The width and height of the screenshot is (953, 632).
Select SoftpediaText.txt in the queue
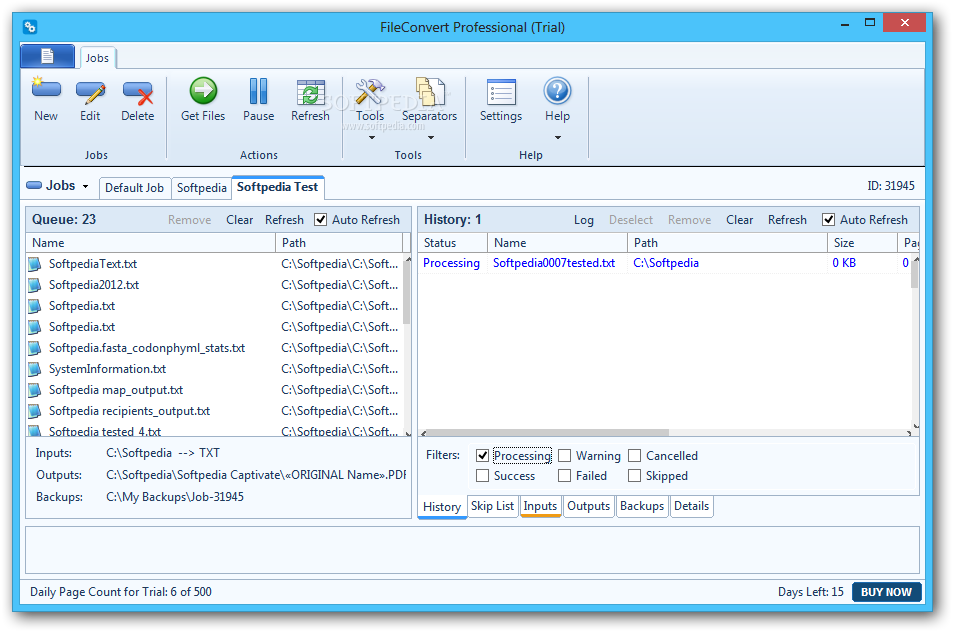93,264
